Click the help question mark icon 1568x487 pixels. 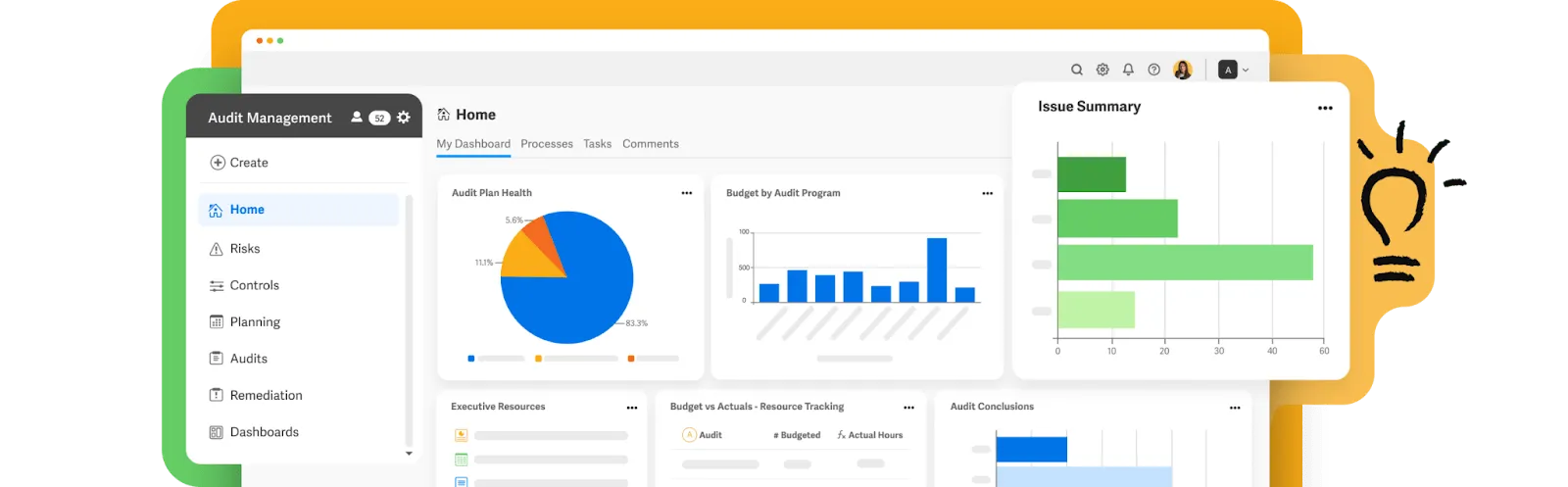pos(1154,70)
